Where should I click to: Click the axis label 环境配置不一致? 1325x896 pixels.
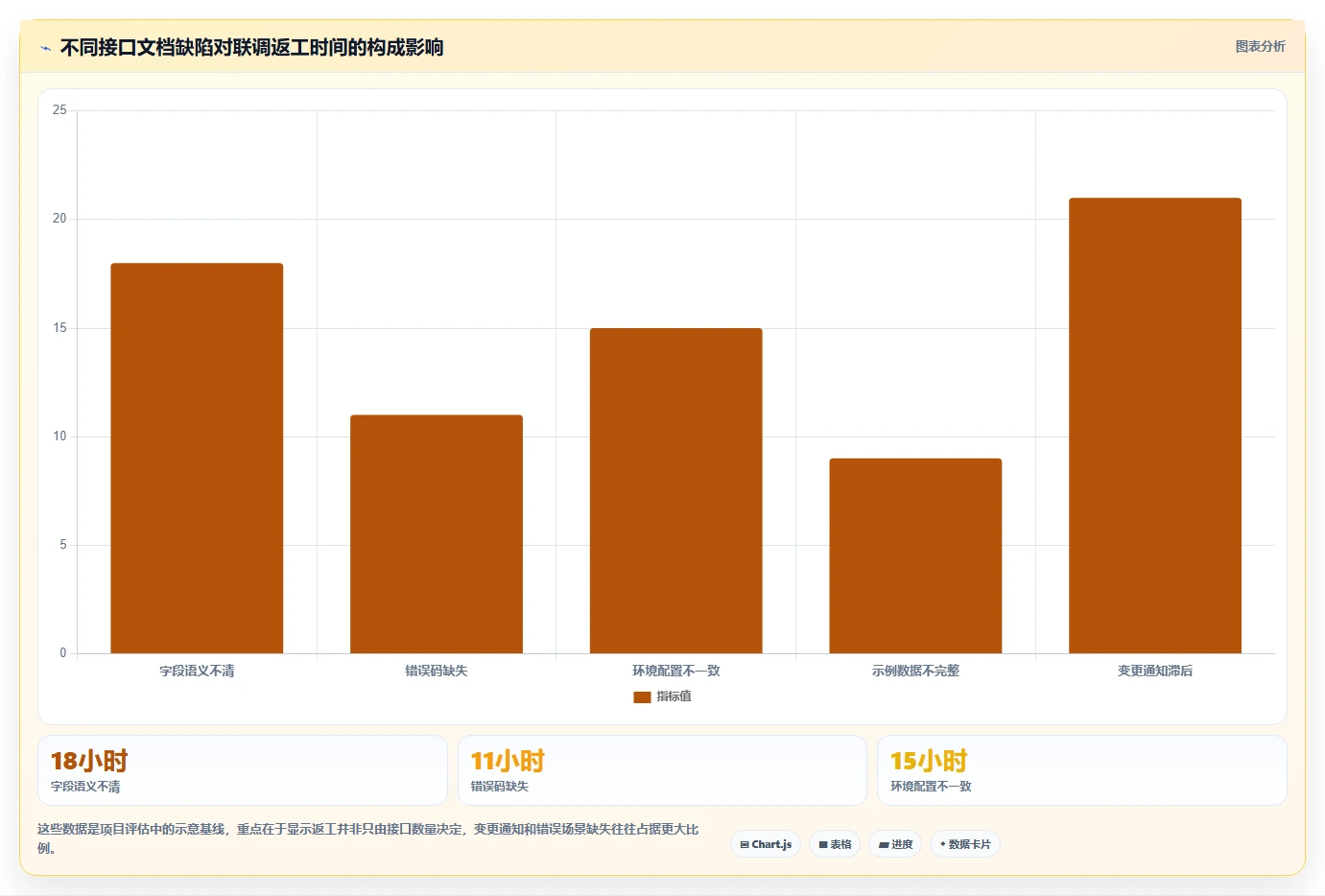676,671
